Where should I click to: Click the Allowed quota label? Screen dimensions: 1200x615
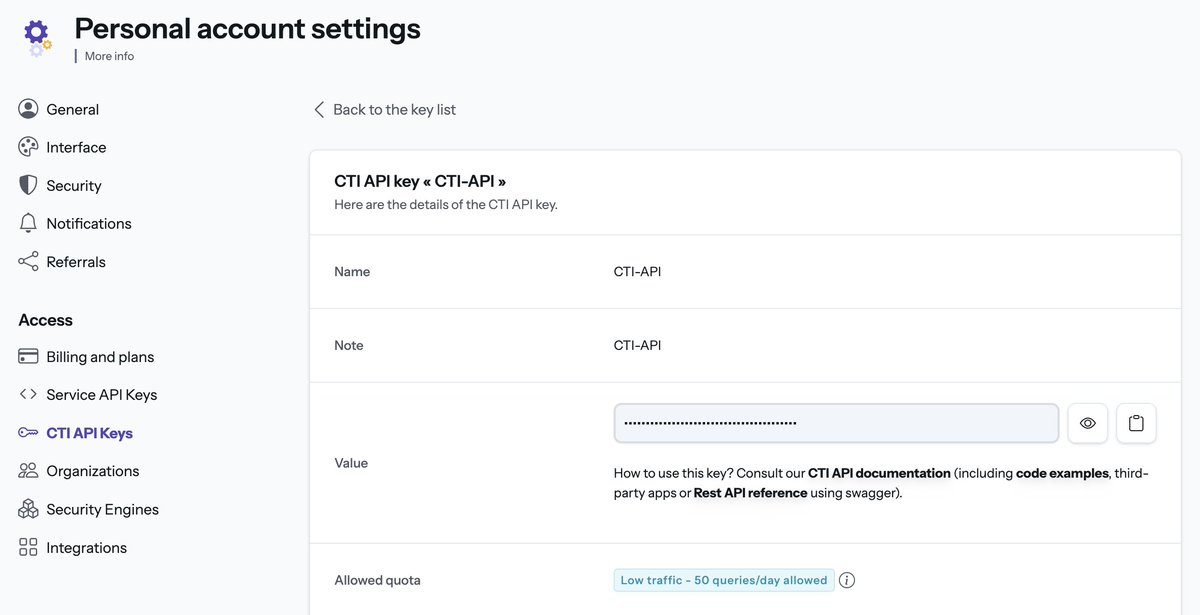377,580
